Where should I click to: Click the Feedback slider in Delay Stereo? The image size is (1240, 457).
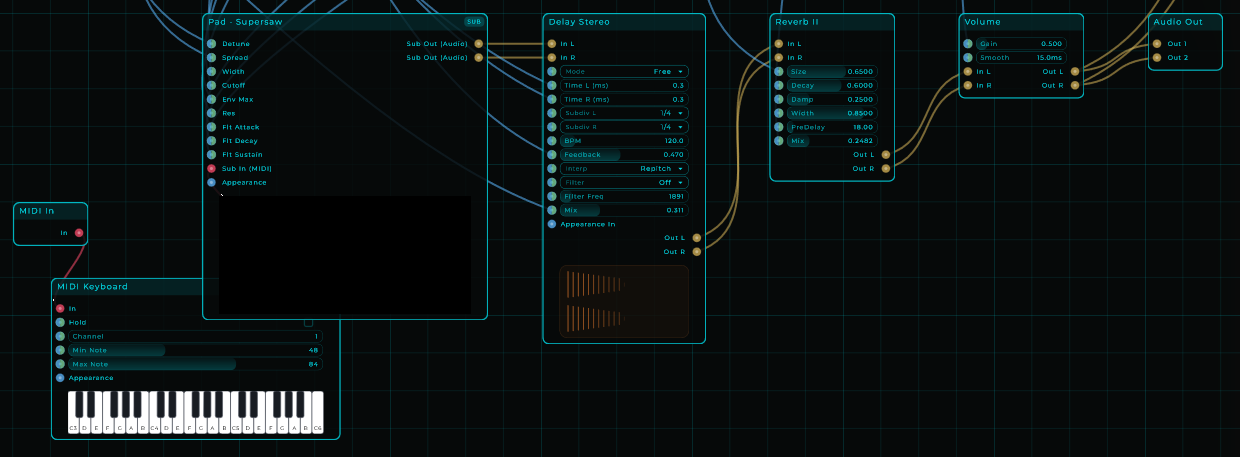624,155
